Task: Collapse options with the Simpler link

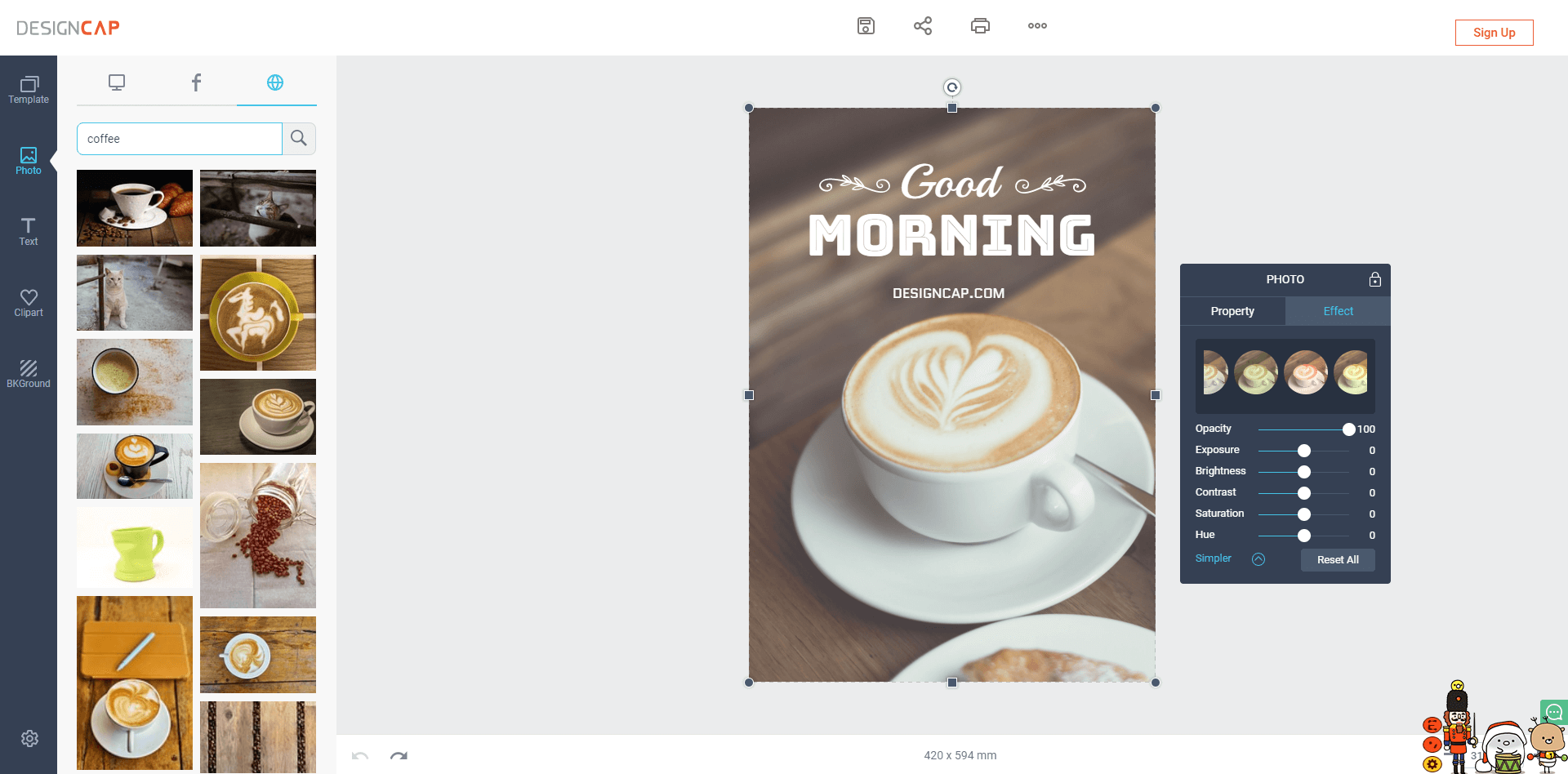Action: (x=1213, y=558)
